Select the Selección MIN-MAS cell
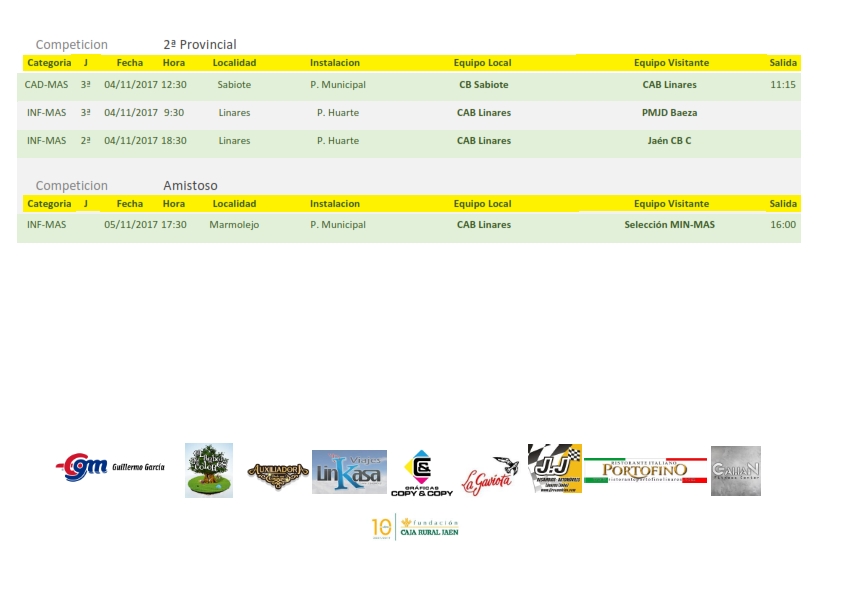 [x=669, y=225]
